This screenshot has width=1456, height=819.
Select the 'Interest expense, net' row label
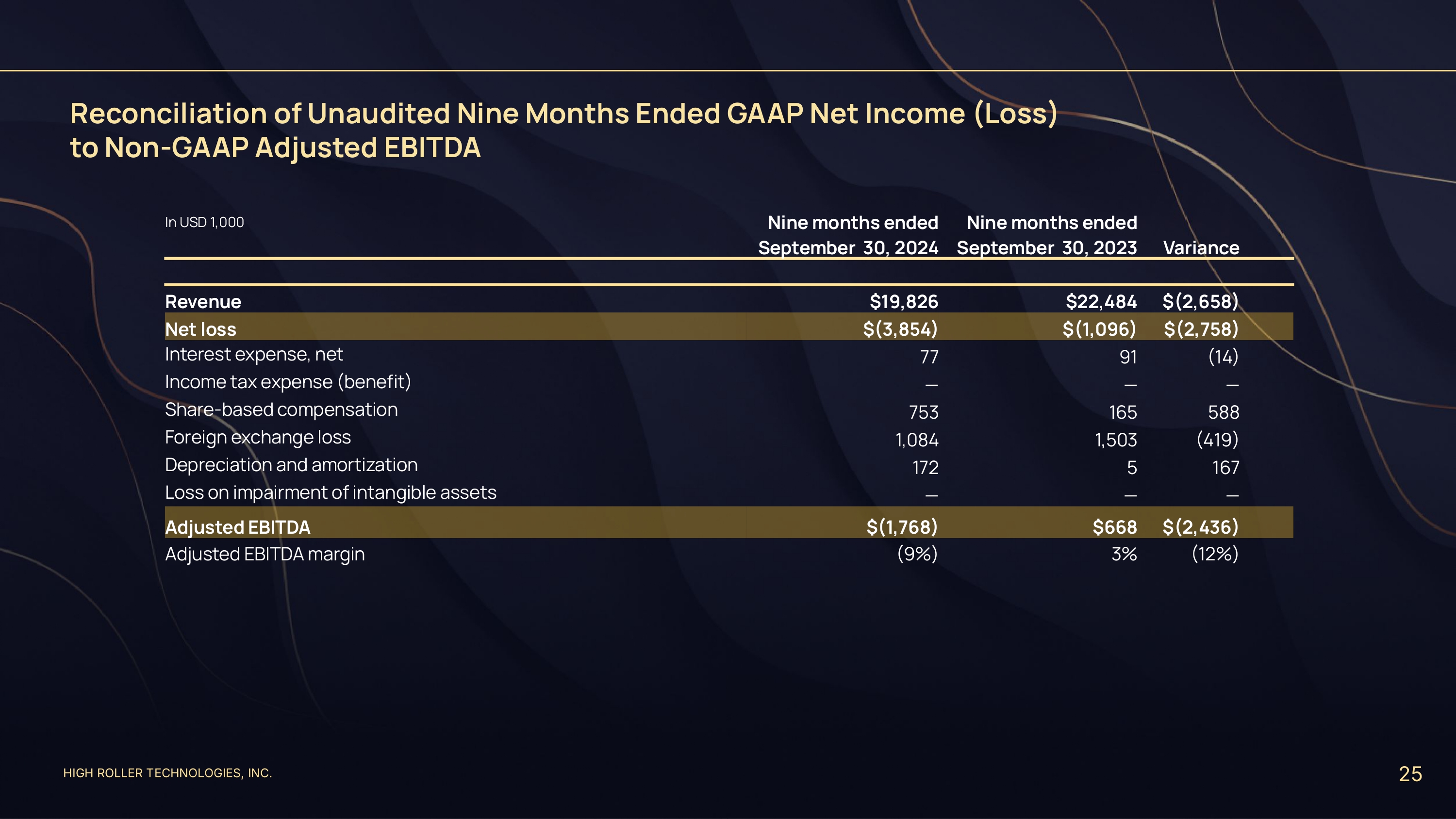click(x=253, y=354)
